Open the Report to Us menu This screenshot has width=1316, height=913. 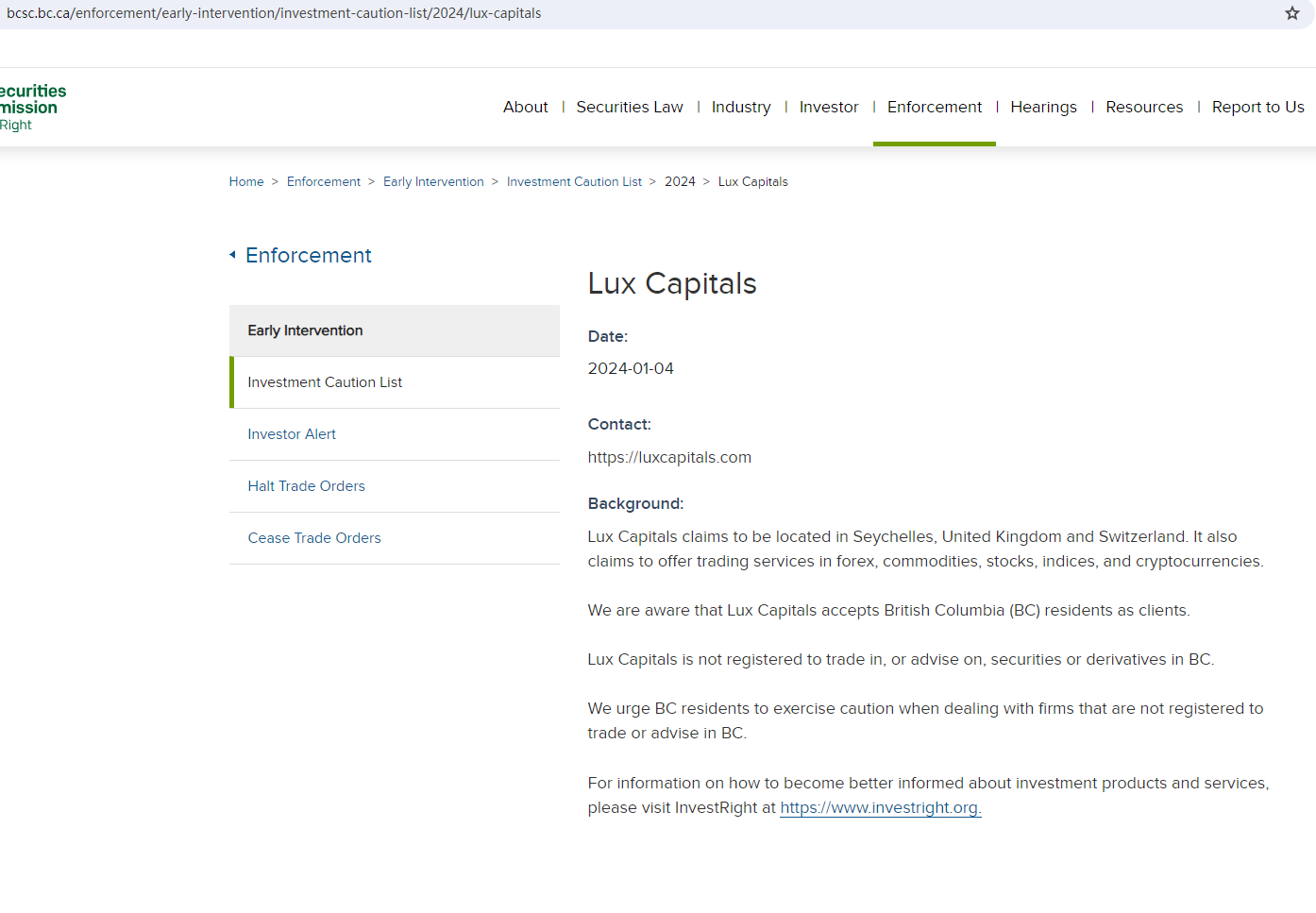point(1258,107)
